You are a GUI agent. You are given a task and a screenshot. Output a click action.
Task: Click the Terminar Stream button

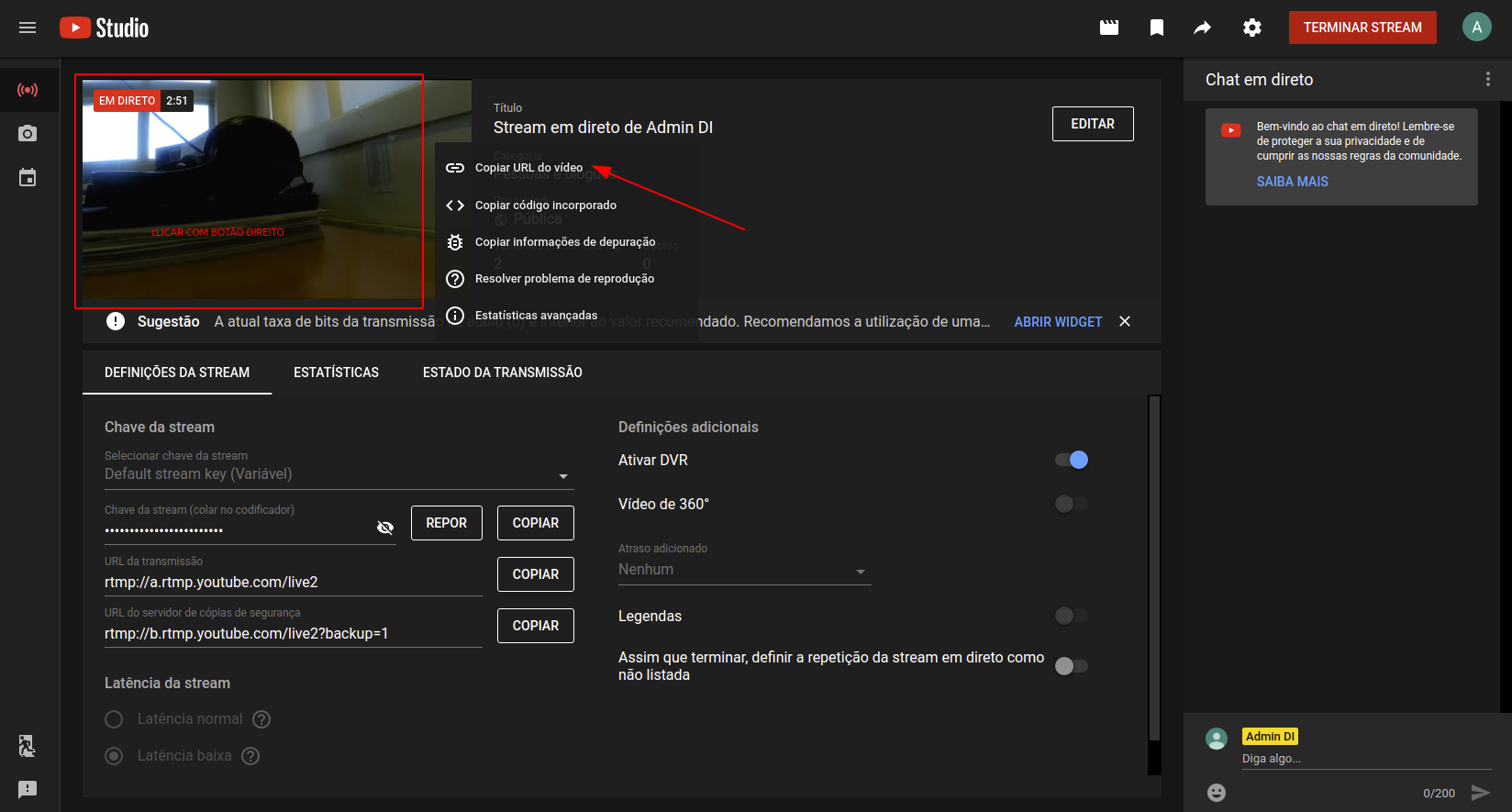[x=1362, y=28]
